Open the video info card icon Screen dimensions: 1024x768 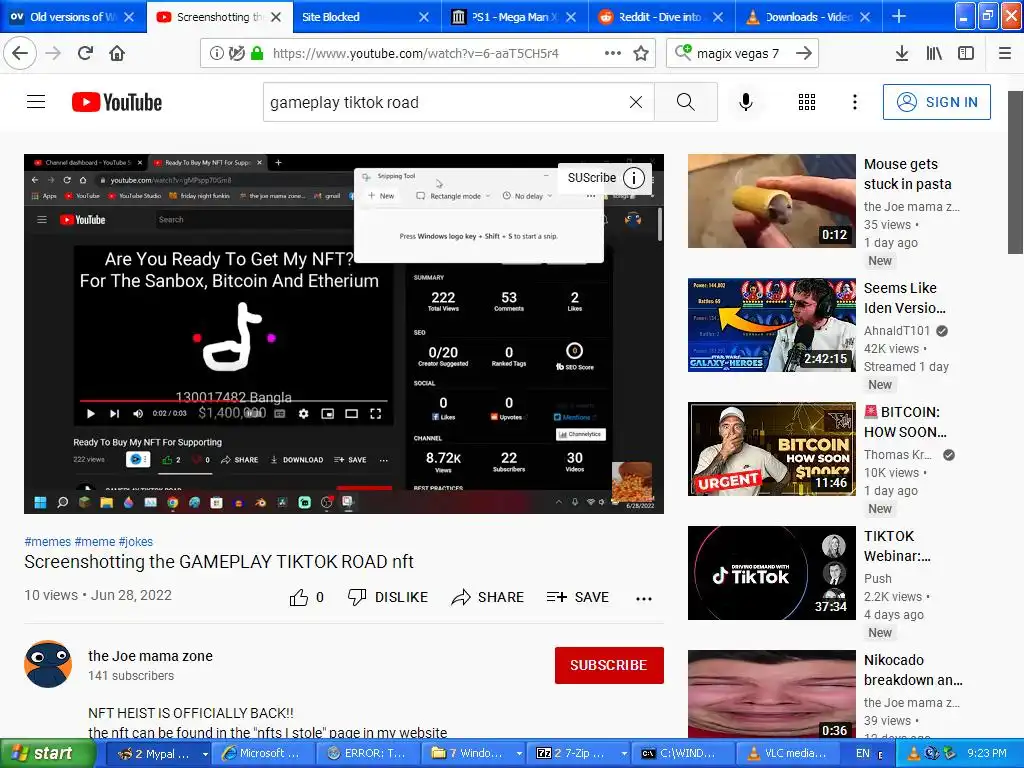(x=633, y=178)
